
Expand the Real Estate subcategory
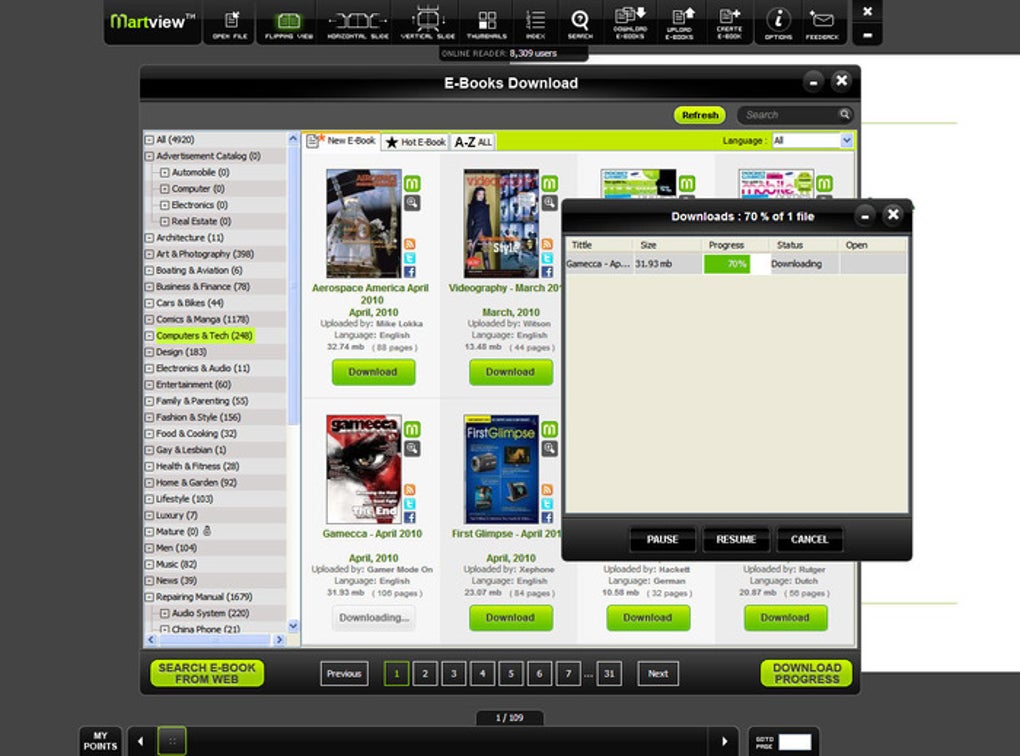[165, 221]
